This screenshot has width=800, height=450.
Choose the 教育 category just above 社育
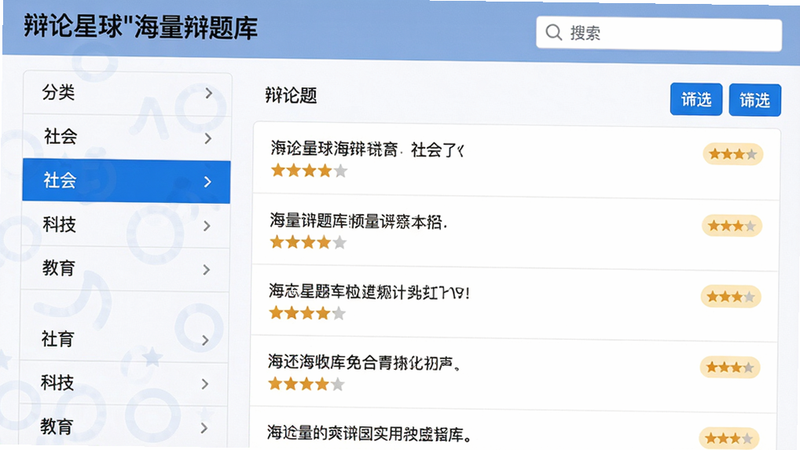125,269
